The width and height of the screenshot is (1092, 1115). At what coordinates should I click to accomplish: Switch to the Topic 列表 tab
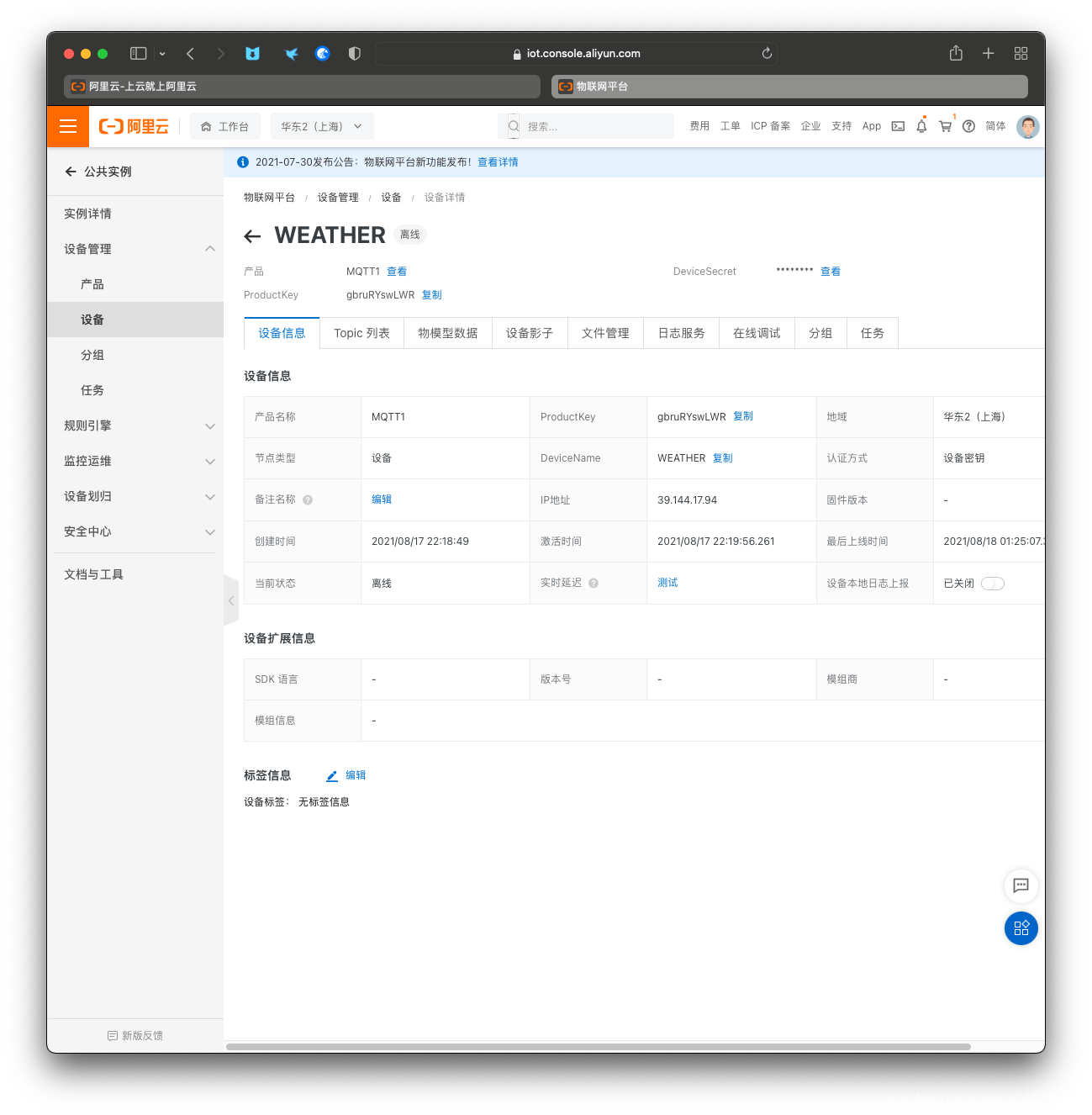[361, 333]
